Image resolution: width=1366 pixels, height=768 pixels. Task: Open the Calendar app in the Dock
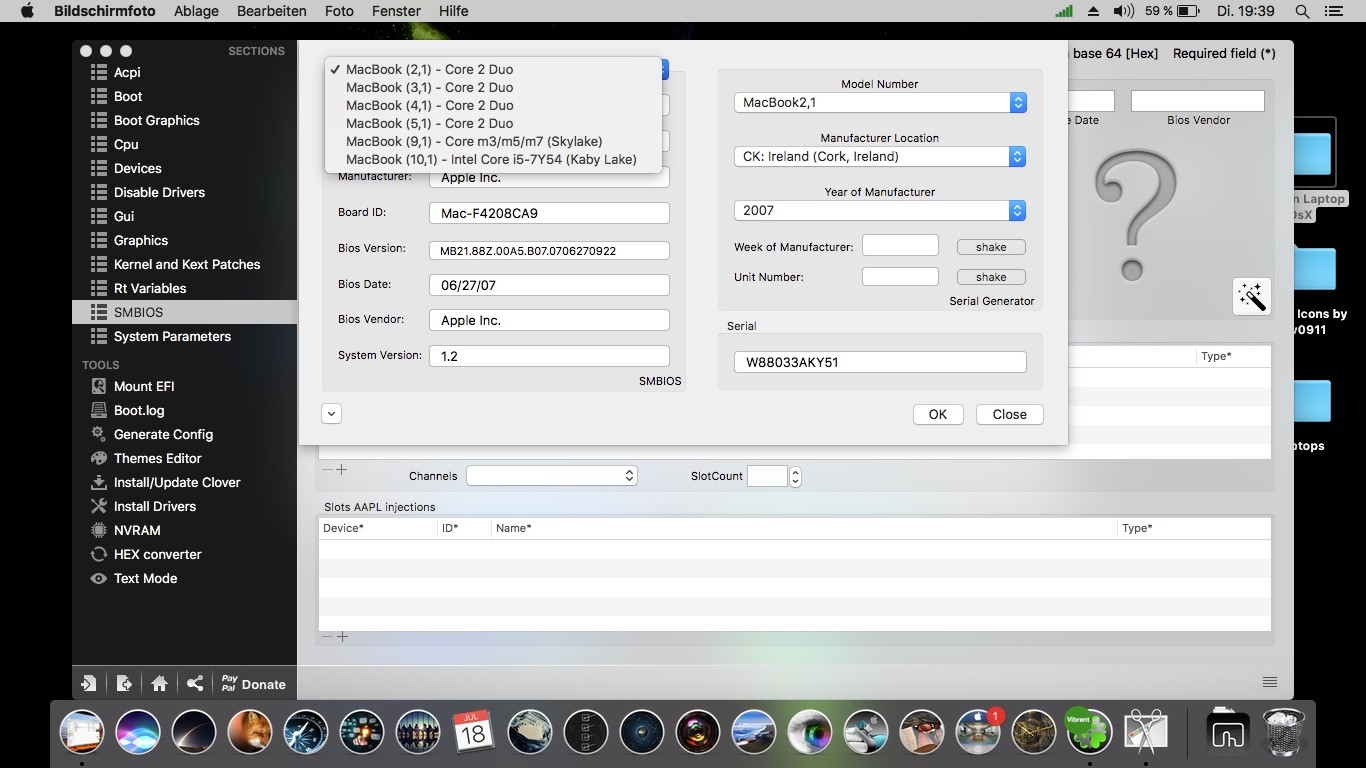tap(473, 732)
